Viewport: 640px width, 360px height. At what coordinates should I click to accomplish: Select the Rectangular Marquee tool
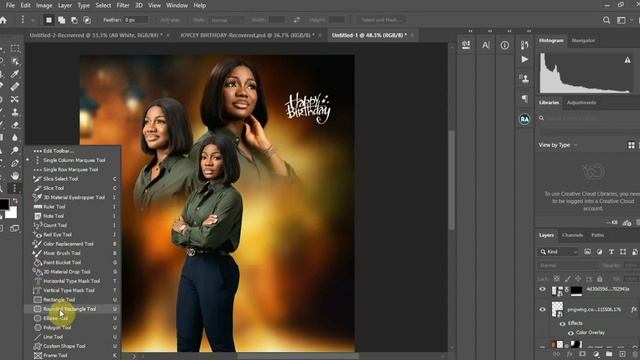pos(15,49)
